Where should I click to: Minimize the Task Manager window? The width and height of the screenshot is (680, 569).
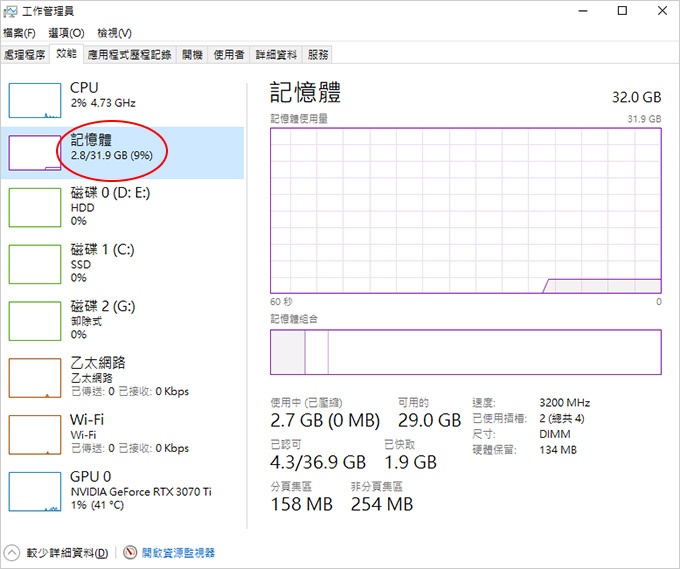click(583, 11)
